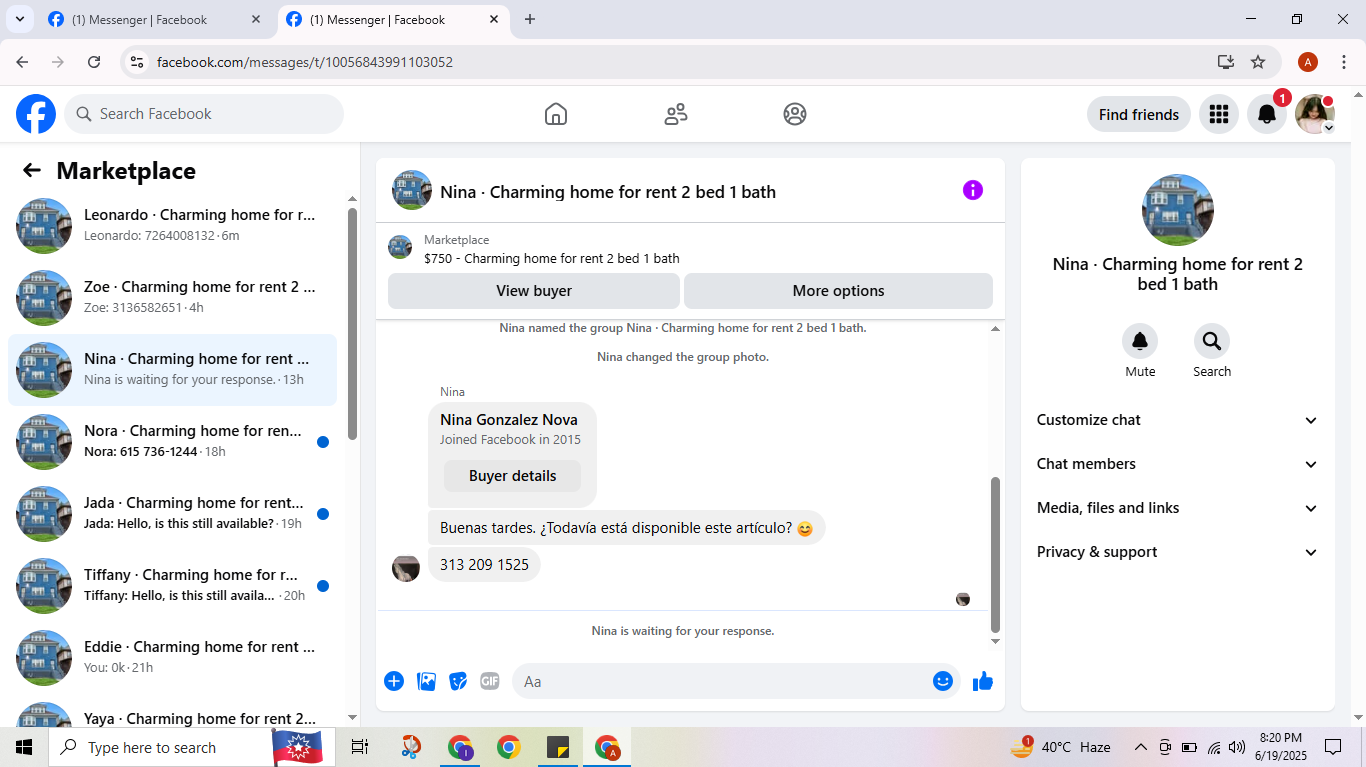Open the Groups icon in top navigation
The height and width of the screenshot is (767, 1366).
tap(795, 114)
